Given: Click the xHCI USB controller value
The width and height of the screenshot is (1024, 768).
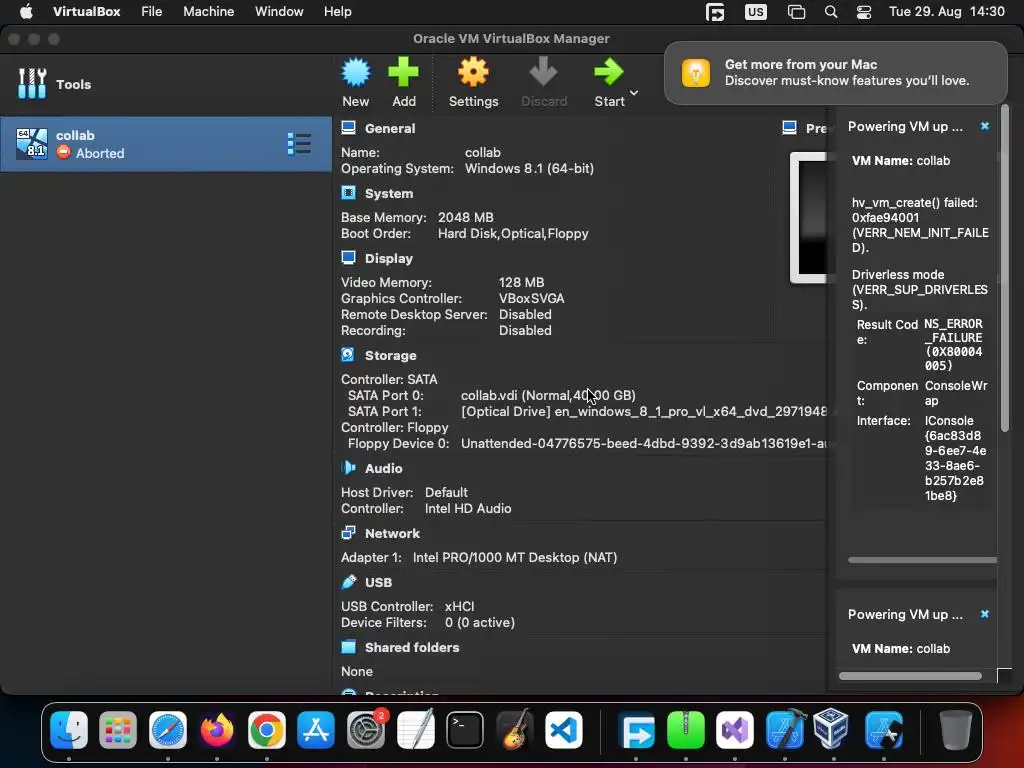Looking at the screenshot, I should click(x=459, y=606).
